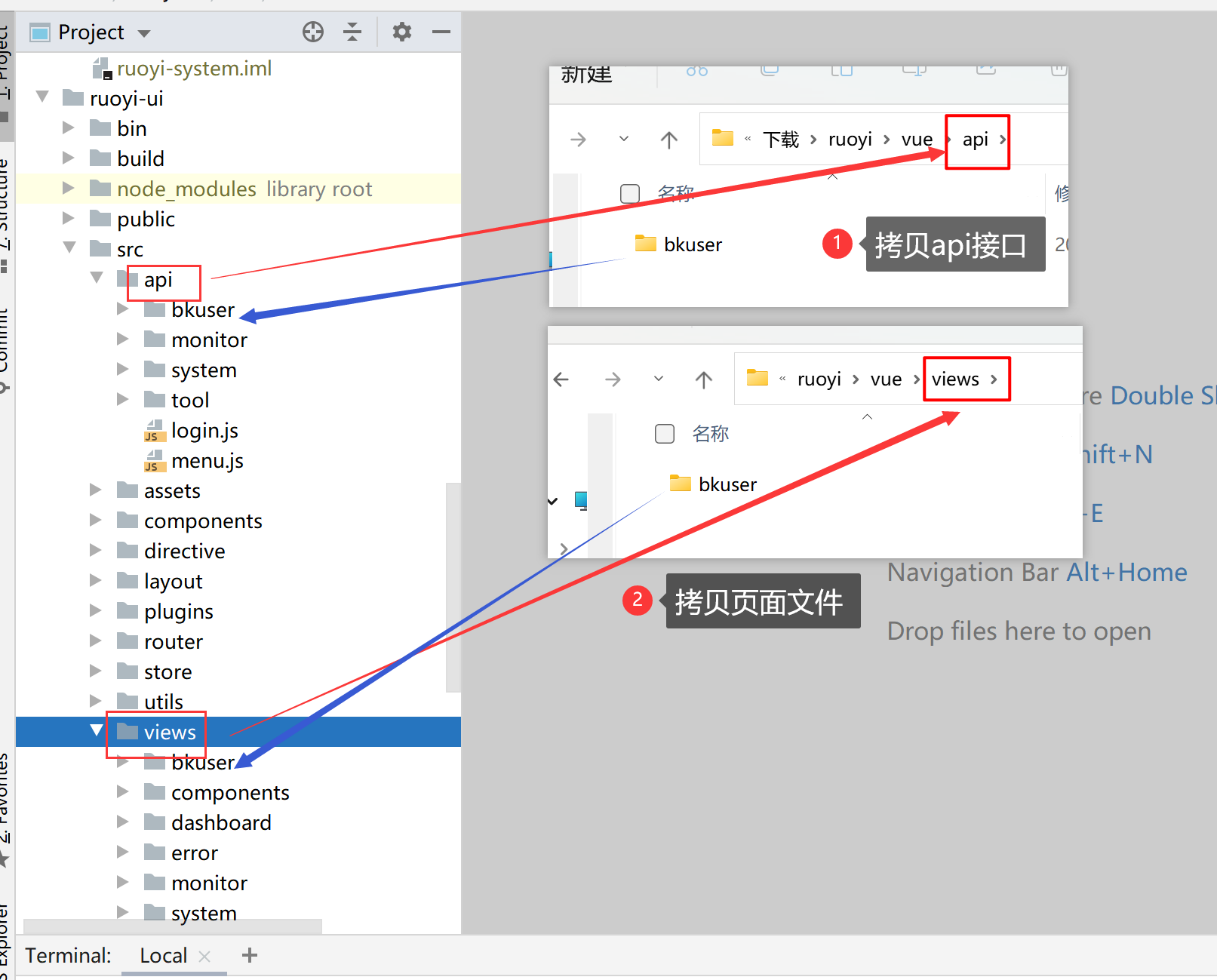Select the views folder row
This screenshot has width=1217, height=980.
coord(238,732)
